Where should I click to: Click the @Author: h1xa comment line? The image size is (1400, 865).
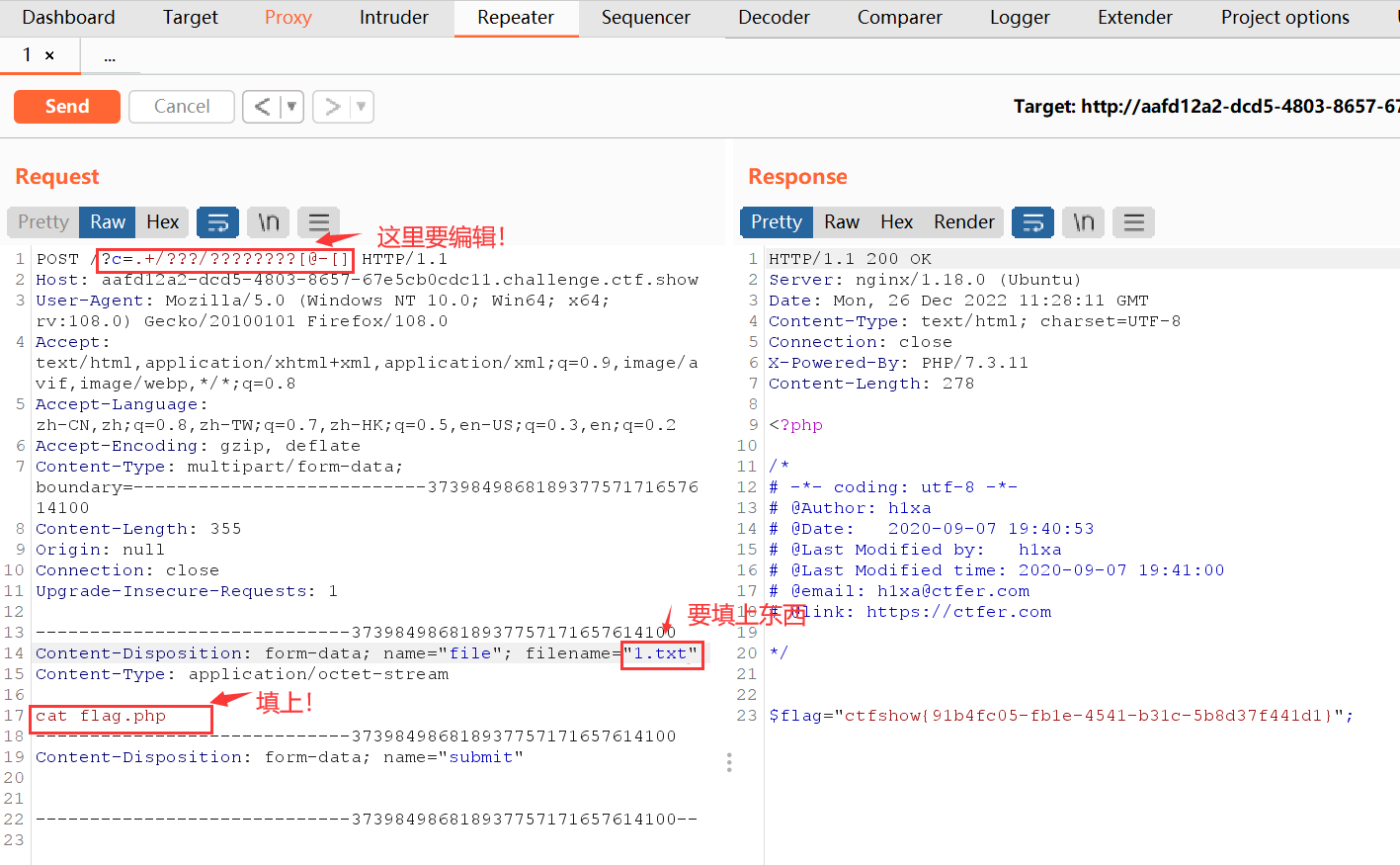[850, 508]
